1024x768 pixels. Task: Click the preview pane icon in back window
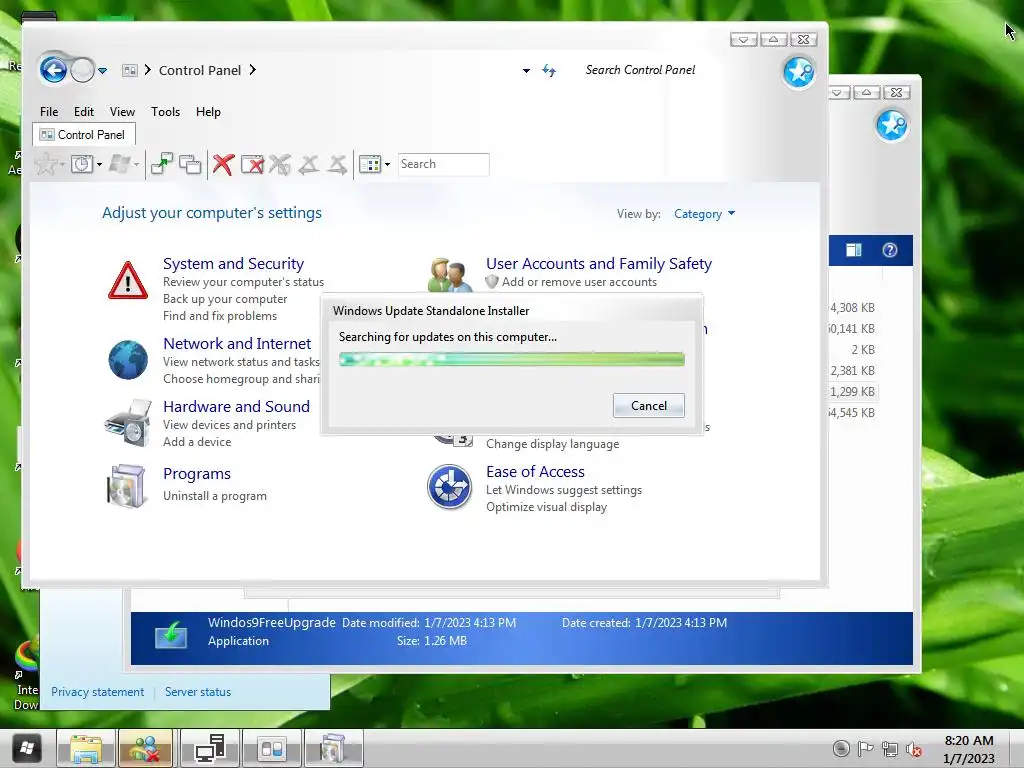click(x=854, y=250)
